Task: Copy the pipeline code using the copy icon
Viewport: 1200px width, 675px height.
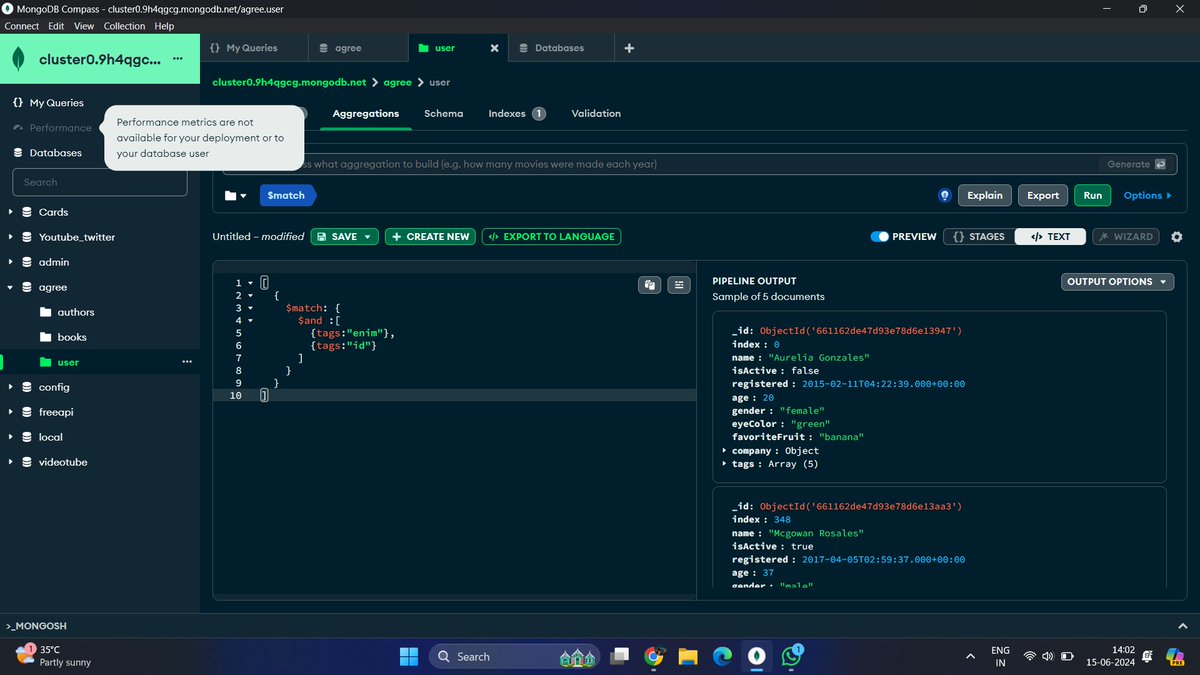Action: click(649, 285)
